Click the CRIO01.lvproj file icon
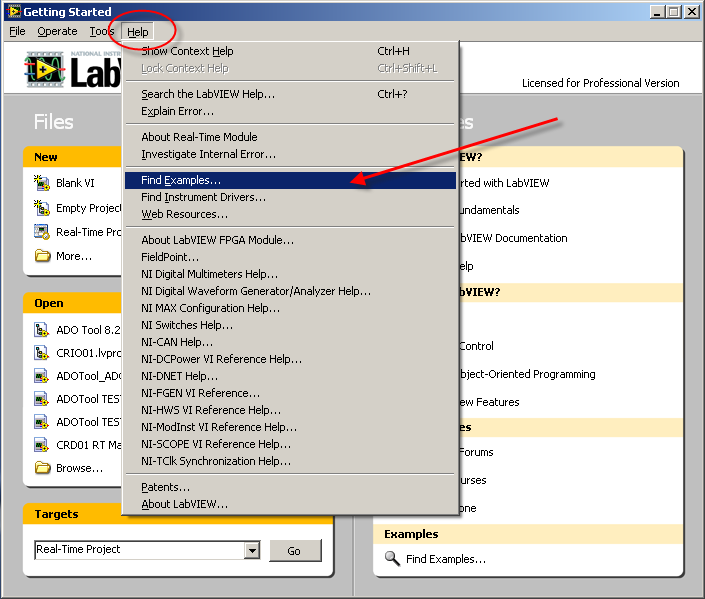Viewport: 705px width, 599px height. 41,353
